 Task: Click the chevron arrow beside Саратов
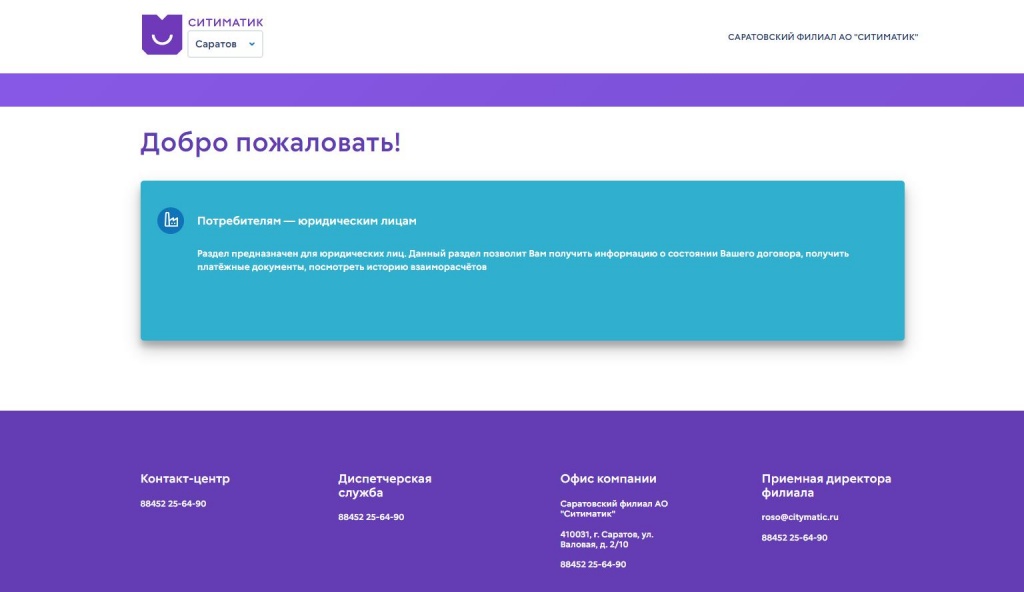tap(252, 44)
